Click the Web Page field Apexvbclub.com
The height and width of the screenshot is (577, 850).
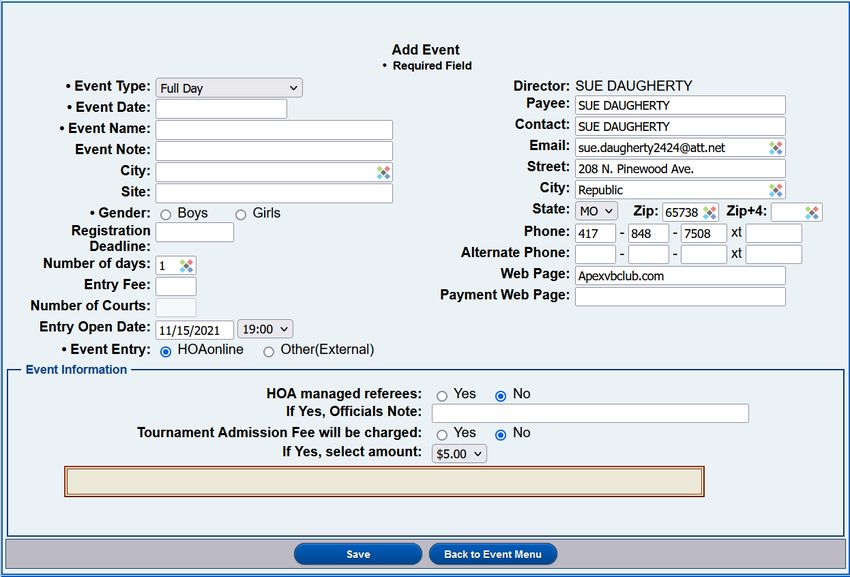[x=680, y=275]
